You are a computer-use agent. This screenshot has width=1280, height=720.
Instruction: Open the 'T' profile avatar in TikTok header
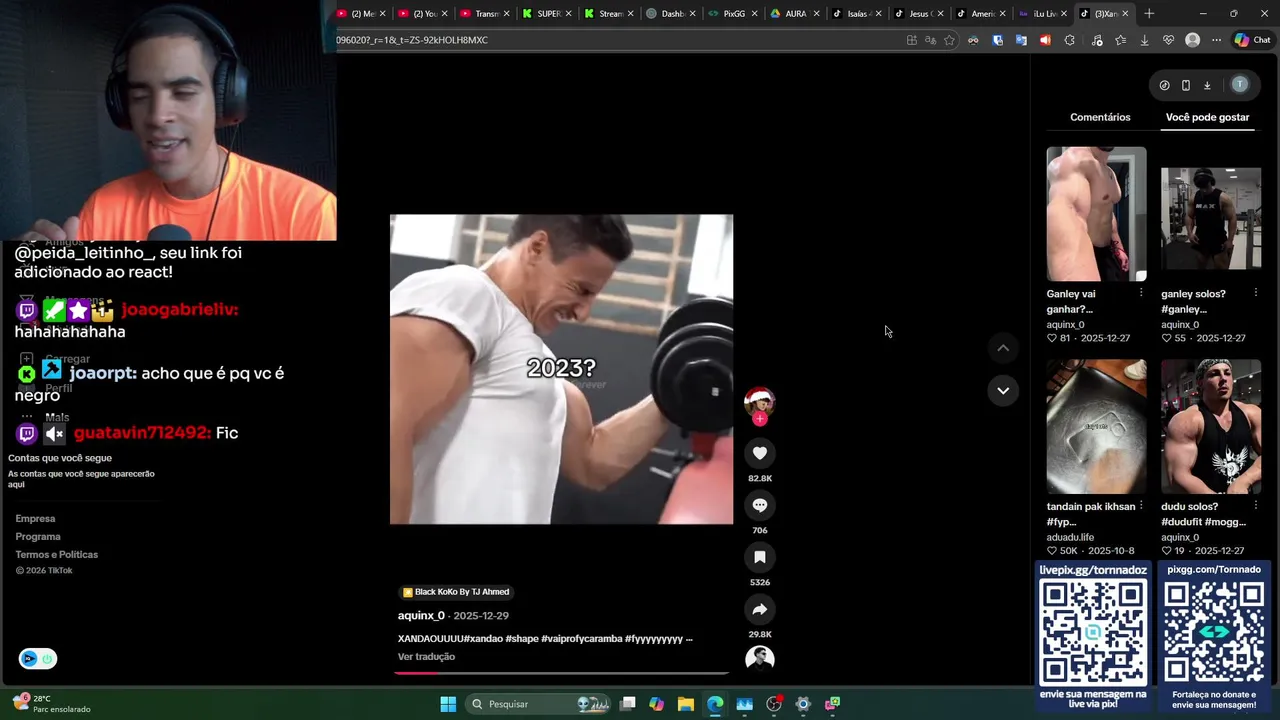[1240, 85]
